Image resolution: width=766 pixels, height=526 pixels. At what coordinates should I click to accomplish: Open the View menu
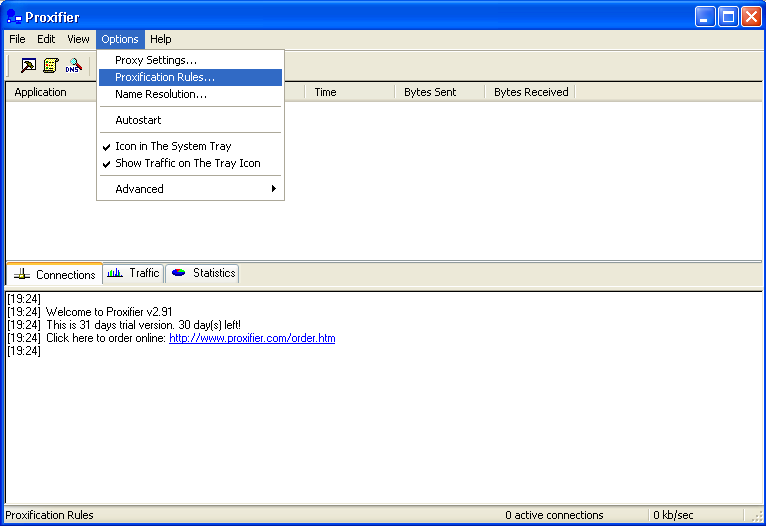click(78, 39)
